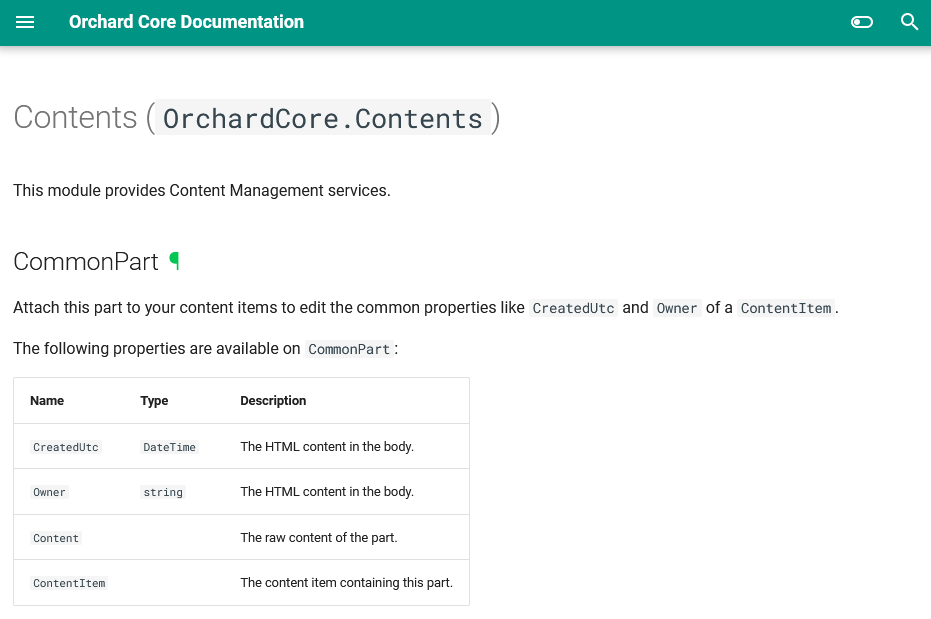
Task: Click the OrchardCore.Contents code in the title
Action: pyautogui.click(x=323, y=118)
